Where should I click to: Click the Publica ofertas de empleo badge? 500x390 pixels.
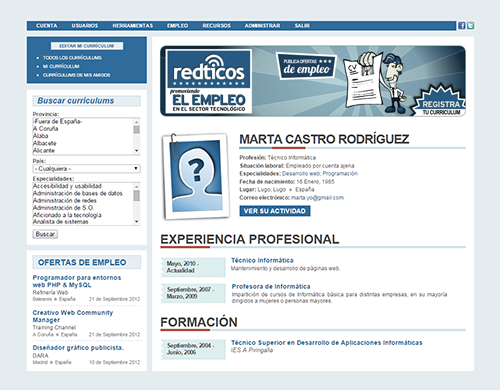click(x=306, y=66)
